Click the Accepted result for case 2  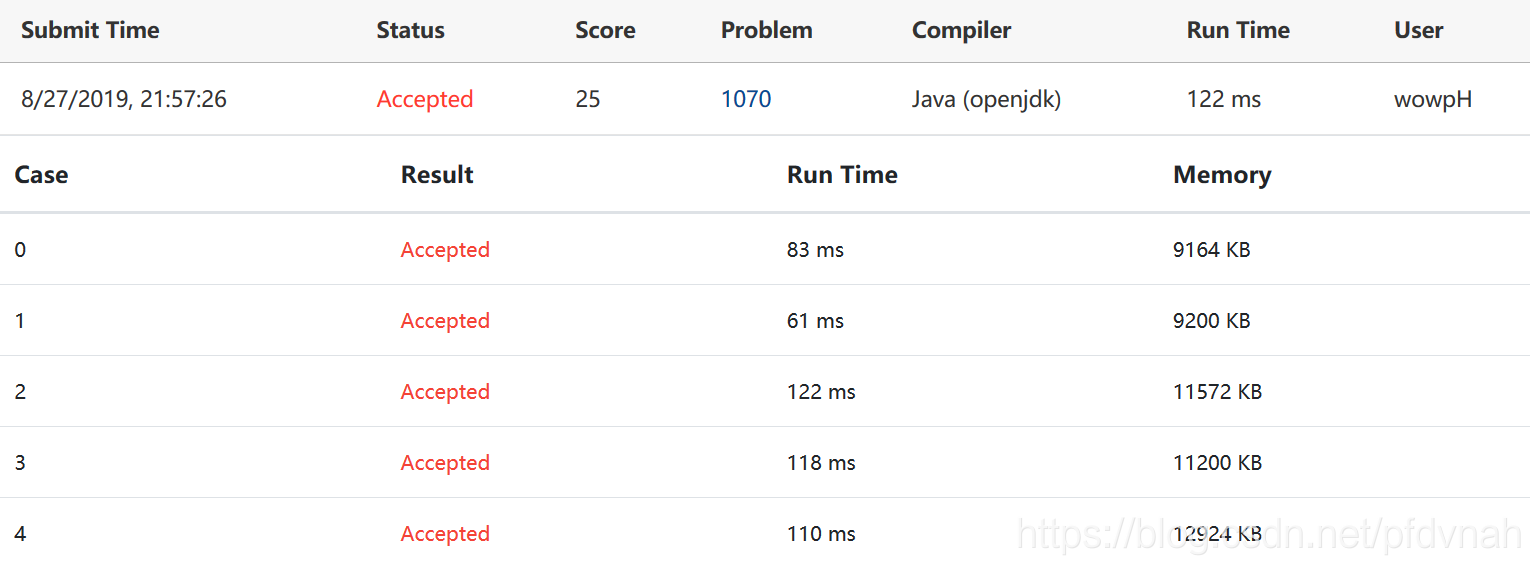click(445, 392)
